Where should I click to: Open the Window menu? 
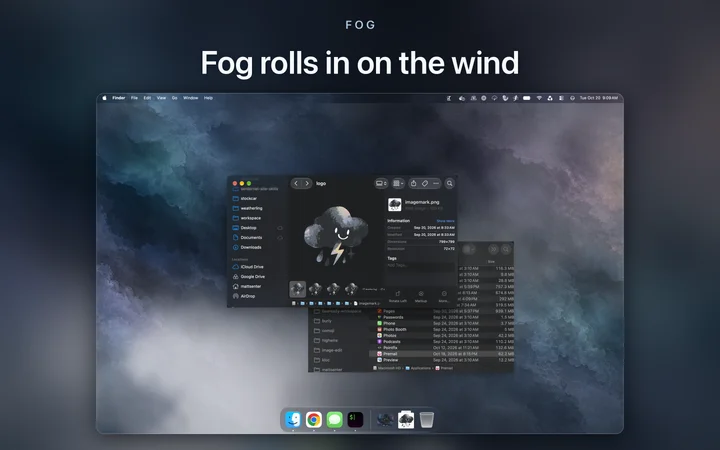point(191,98)
